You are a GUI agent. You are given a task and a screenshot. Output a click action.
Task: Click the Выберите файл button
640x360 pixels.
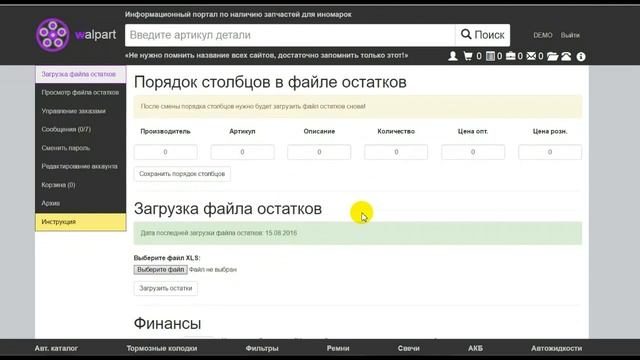160,270
